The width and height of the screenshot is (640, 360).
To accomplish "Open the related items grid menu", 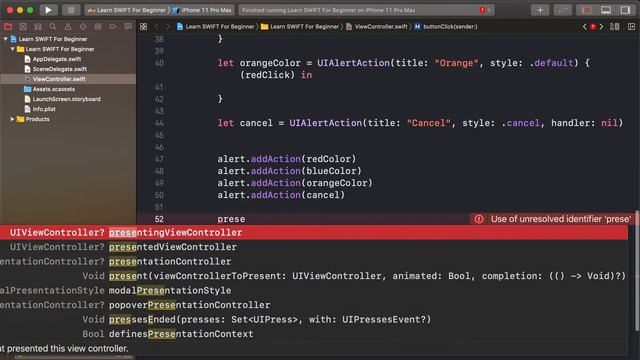I will (143, 27).
